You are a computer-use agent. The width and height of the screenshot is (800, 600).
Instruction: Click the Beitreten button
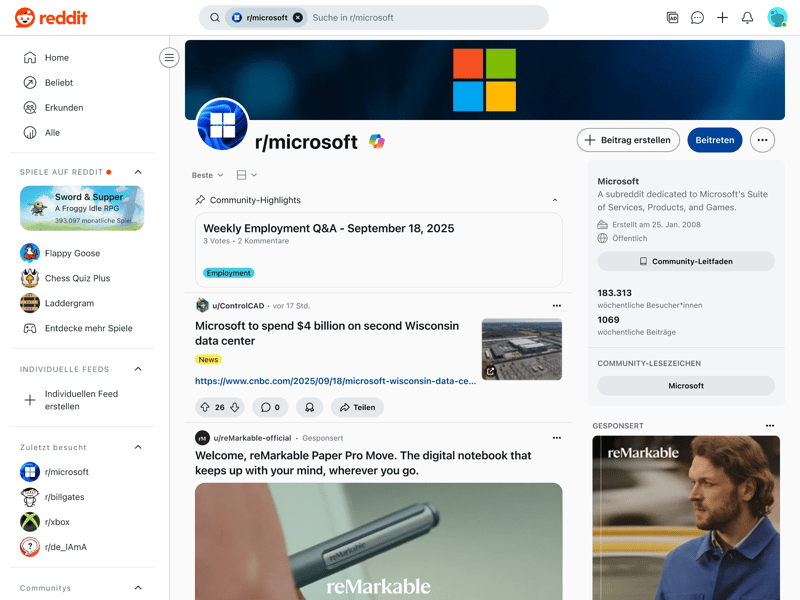pyautogui.click(x=714, y=140)
